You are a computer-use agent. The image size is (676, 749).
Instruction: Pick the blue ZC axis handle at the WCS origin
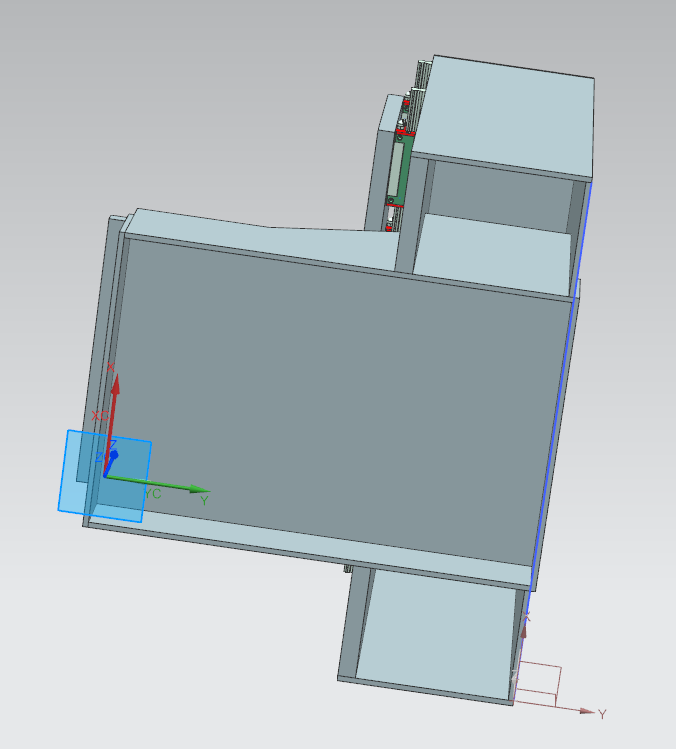(x=113, y=455)
